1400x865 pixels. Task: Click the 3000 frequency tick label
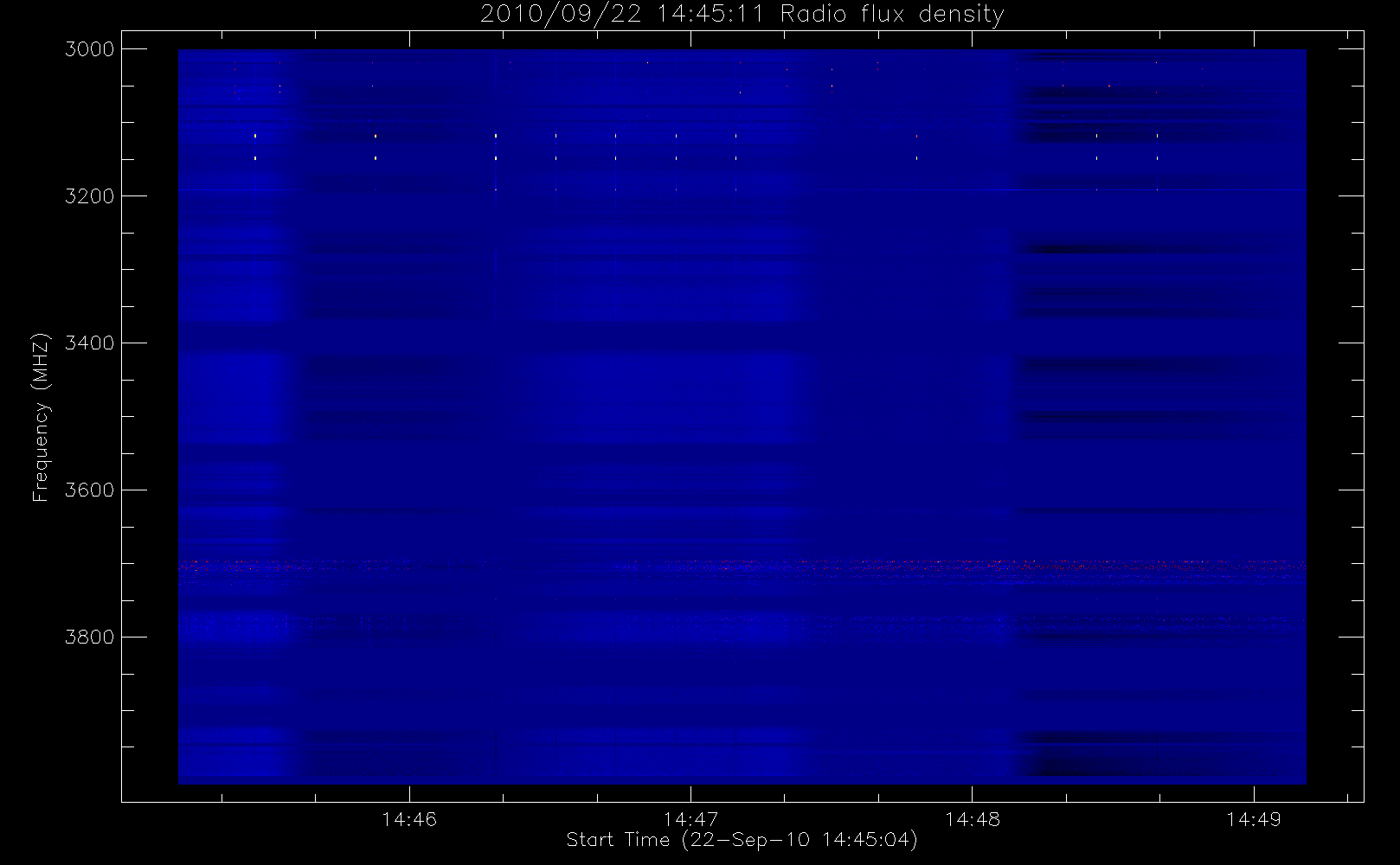90,49
